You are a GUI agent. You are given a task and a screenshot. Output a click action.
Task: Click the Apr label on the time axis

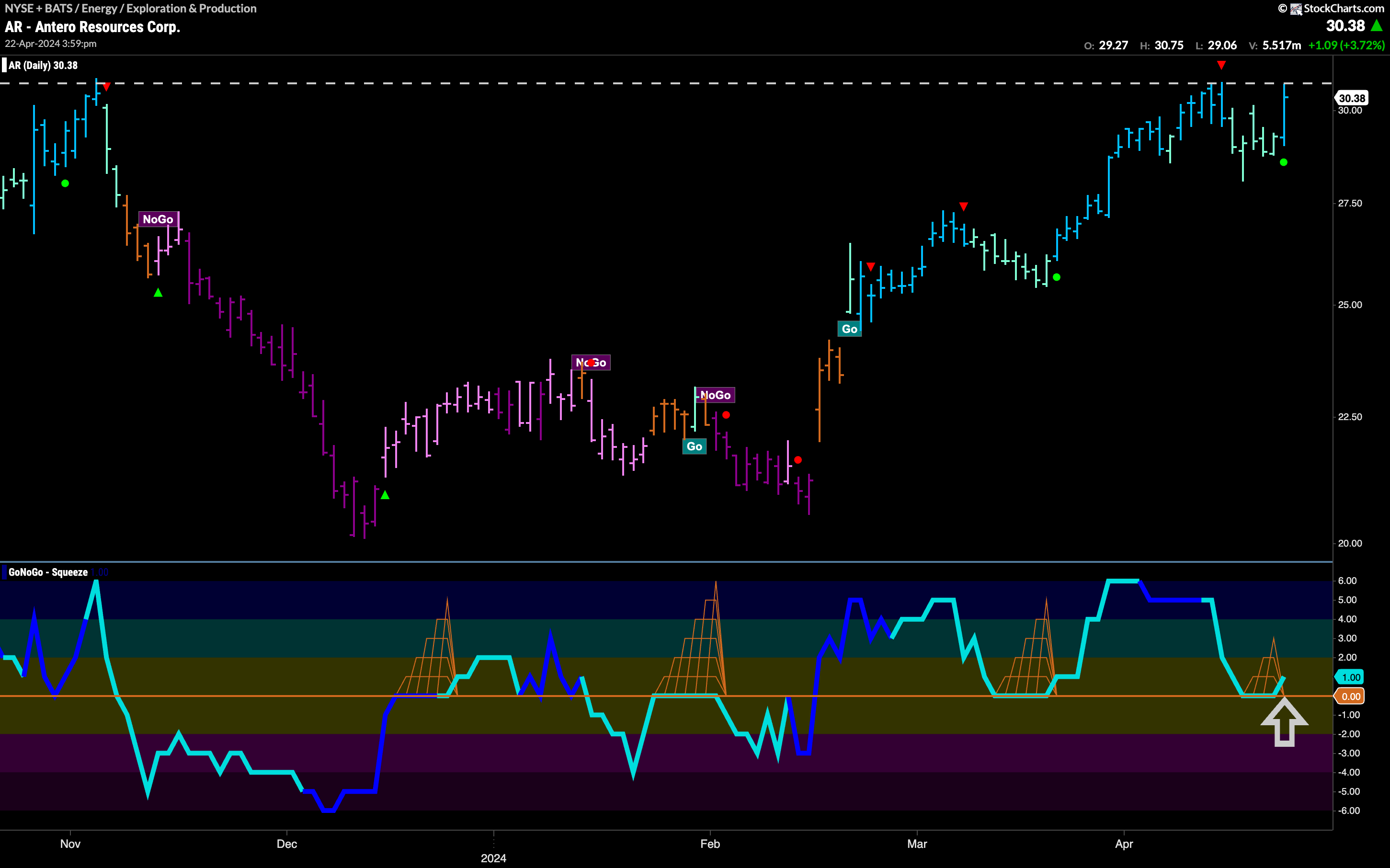click(x=1124, y=844)
